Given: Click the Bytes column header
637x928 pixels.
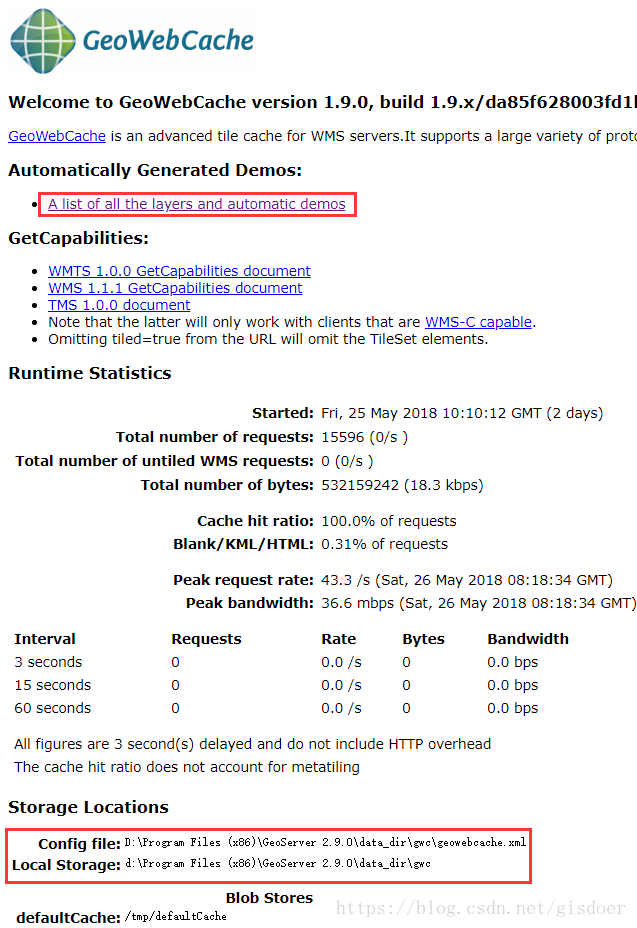Looking at the screenshot, I should [x=423, y=639].
